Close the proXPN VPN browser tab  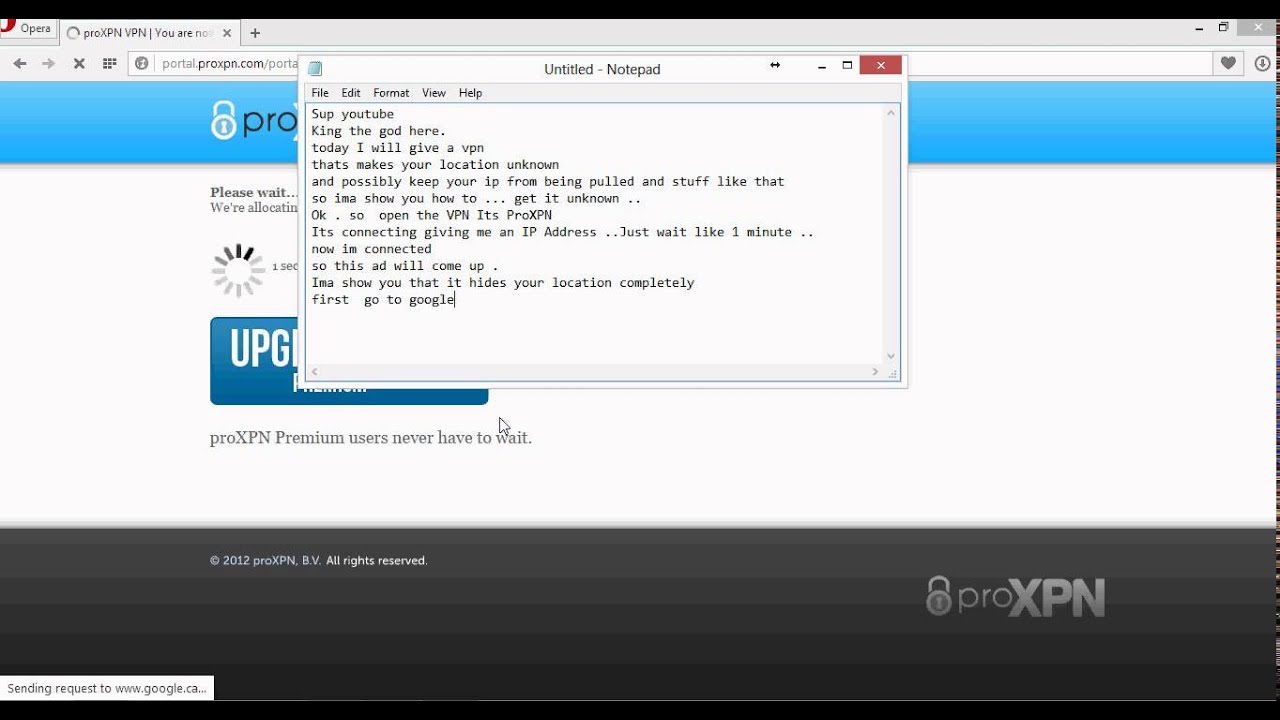coord(227,33)
